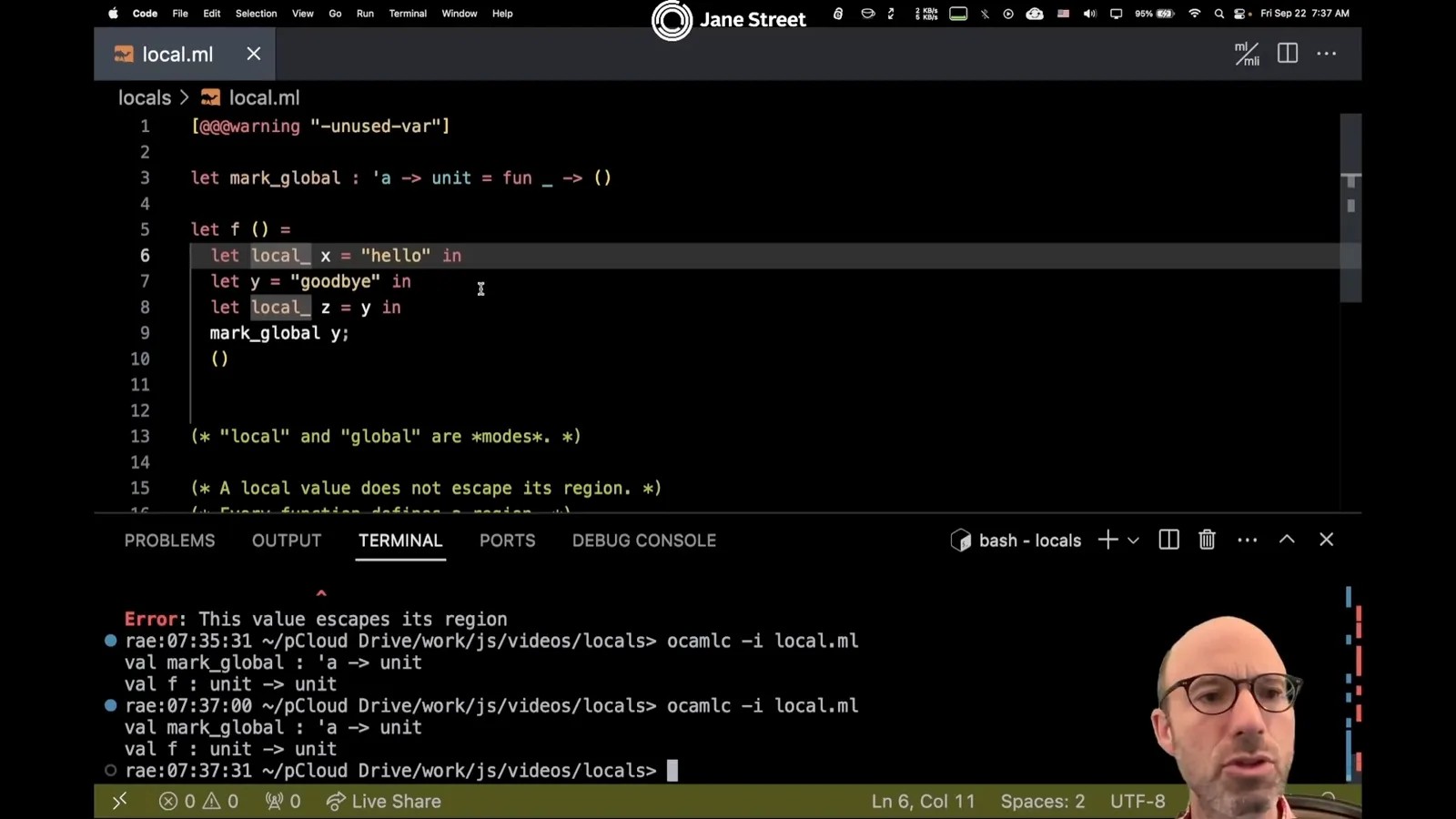
Task: Open the PROBLEMS panel tab
Action: point(170,541)
